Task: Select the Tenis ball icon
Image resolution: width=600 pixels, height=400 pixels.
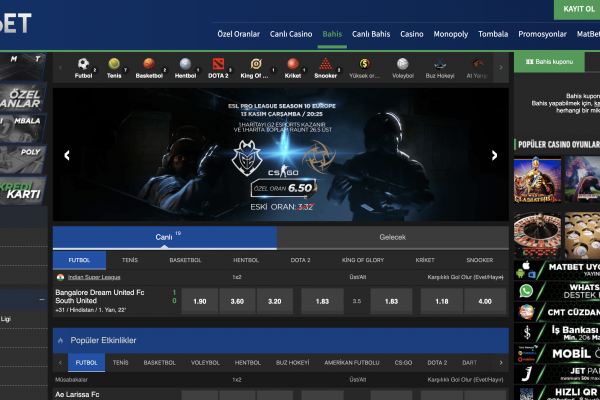Action: [x=114, y=64]
